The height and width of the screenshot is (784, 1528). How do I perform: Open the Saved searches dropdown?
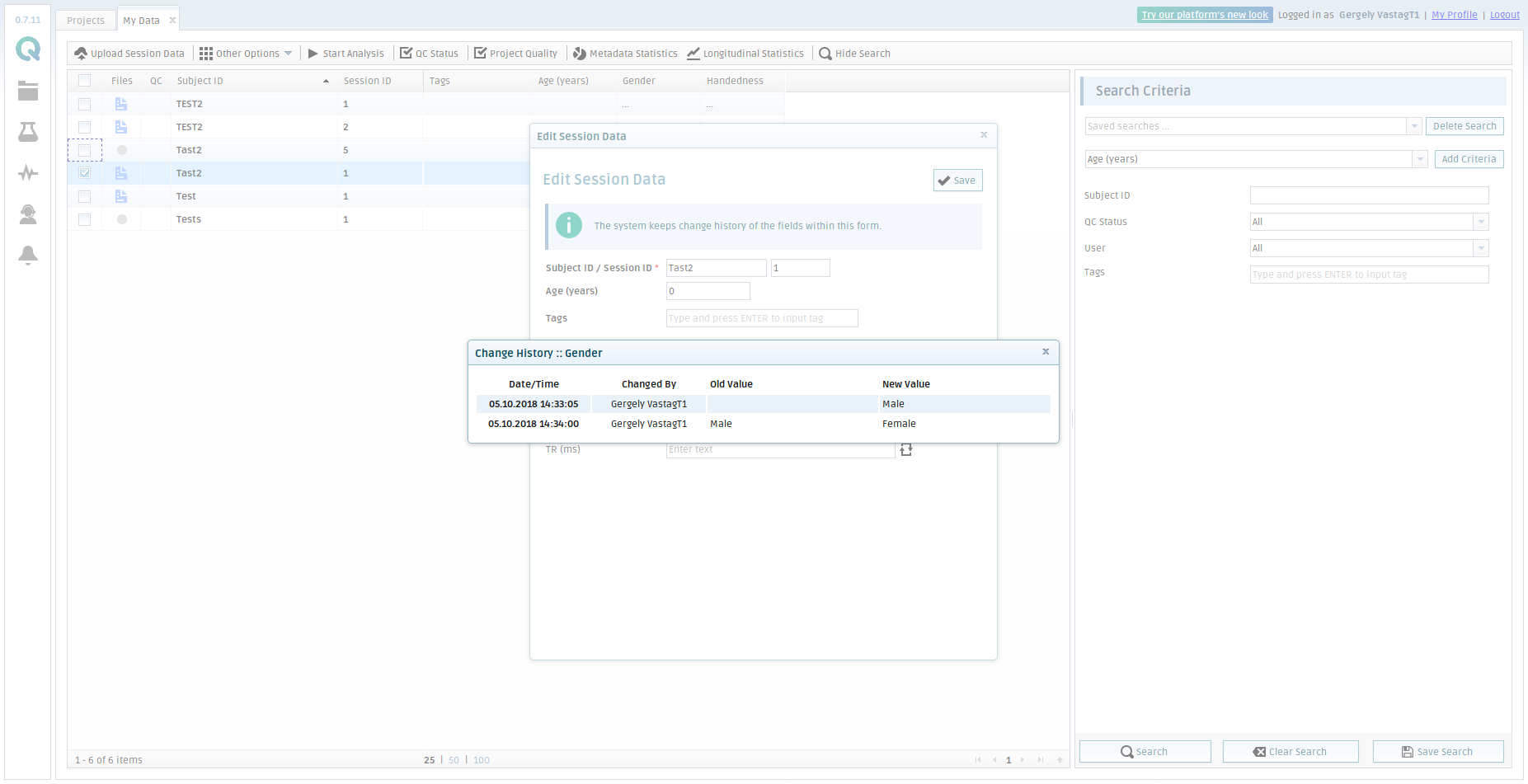pyautogui.click(x=1414, y=126)
